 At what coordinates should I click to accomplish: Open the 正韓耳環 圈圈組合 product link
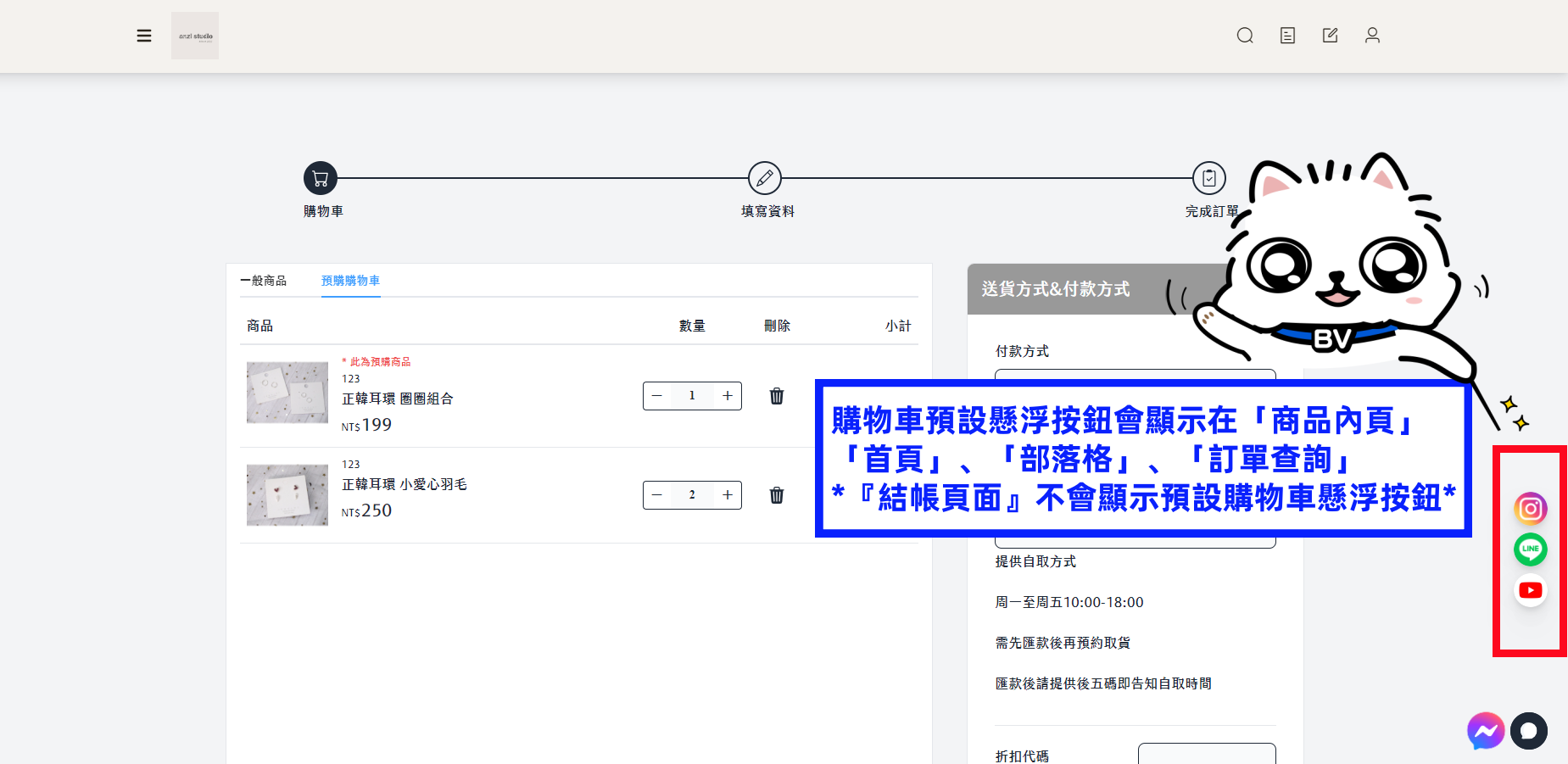point(398,399)
